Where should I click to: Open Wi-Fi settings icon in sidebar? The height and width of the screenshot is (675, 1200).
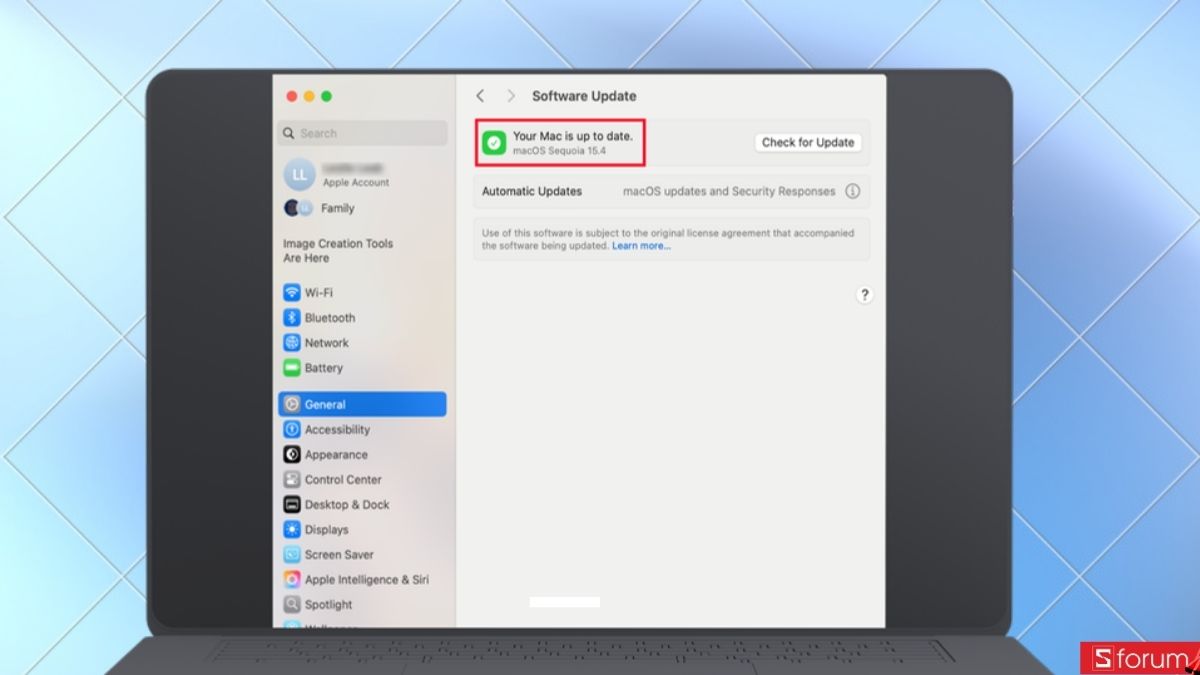291,292
